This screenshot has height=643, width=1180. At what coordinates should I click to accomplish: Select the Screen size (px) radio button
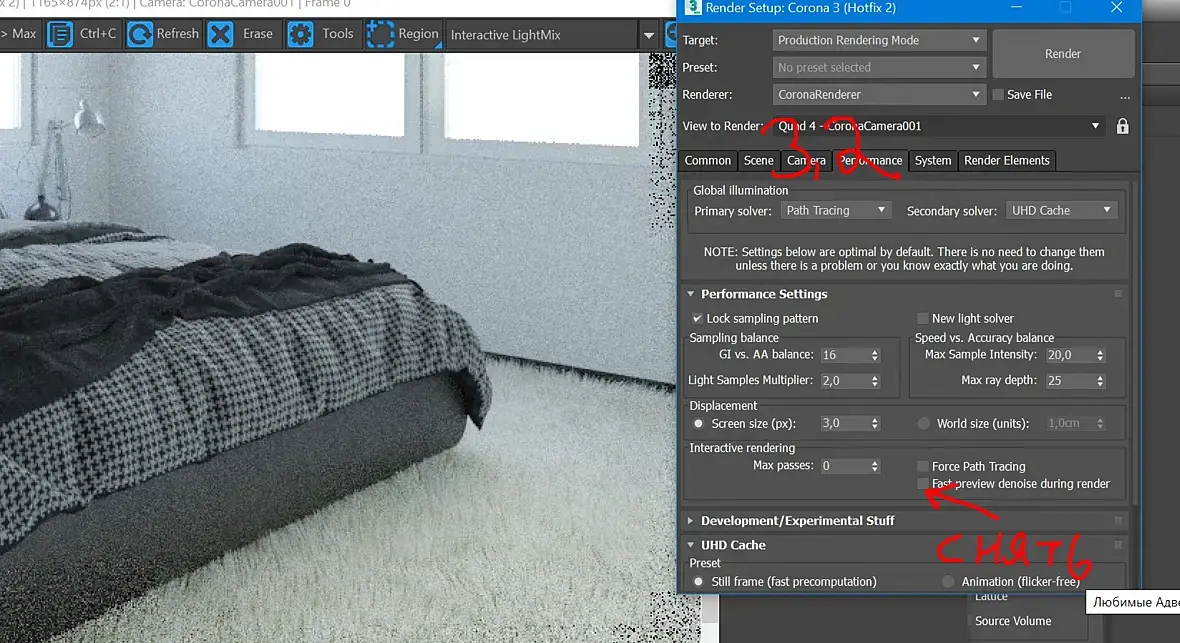[x=698, y=423]
